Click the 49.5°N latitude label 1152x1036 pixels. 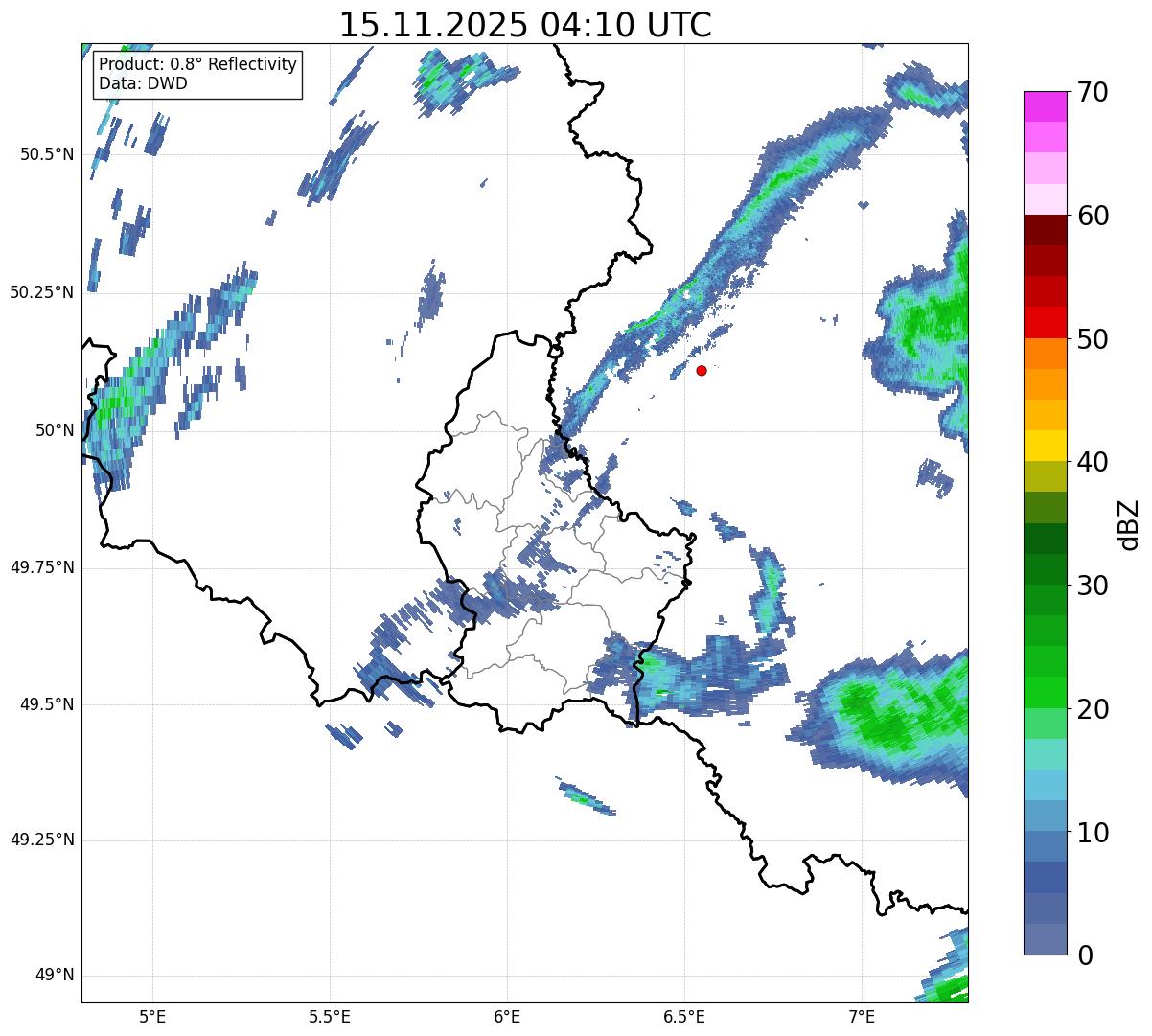pyautogui.click(x=43, y=704)
